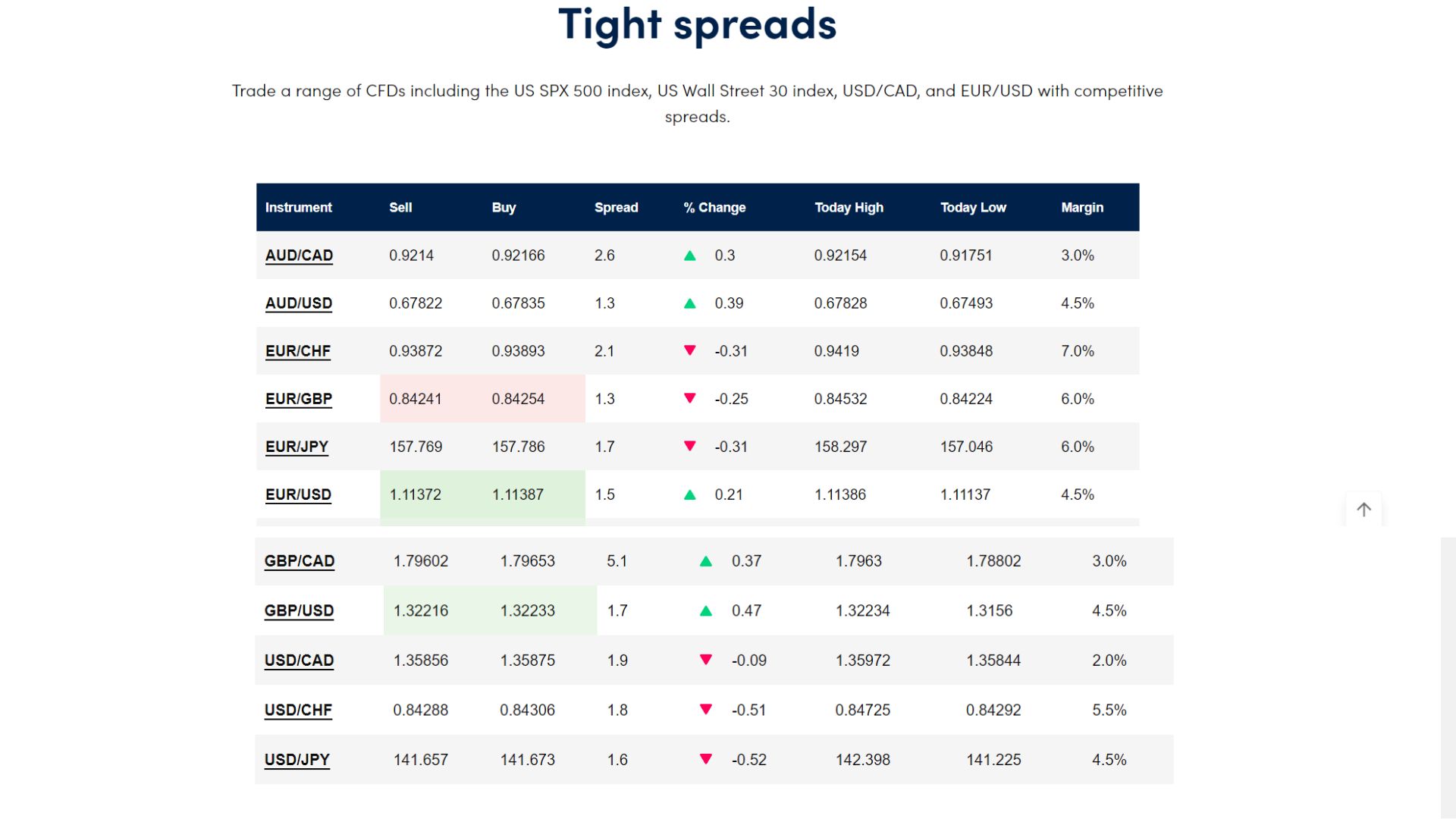Click the green up triangle in GBP/CAD row
The image size is (1456, 819).
click(706, 561)
